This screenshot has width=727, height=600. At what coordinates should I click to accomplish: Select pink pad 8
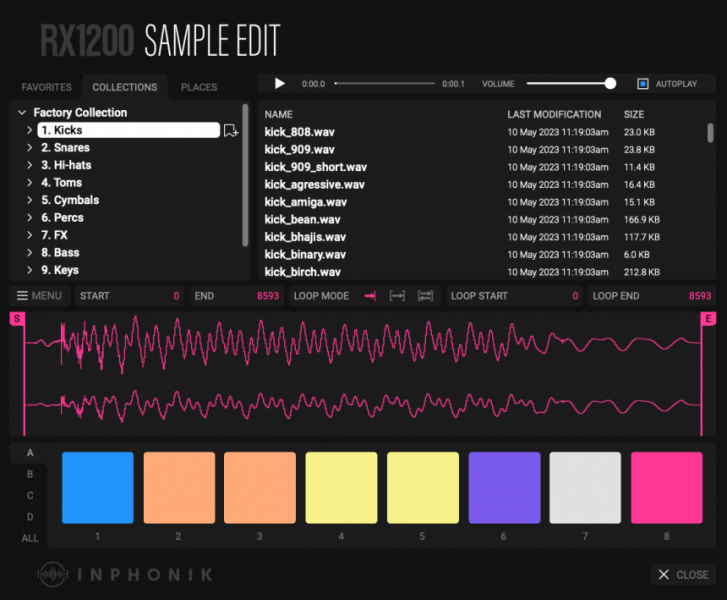[x=667, y=488]
